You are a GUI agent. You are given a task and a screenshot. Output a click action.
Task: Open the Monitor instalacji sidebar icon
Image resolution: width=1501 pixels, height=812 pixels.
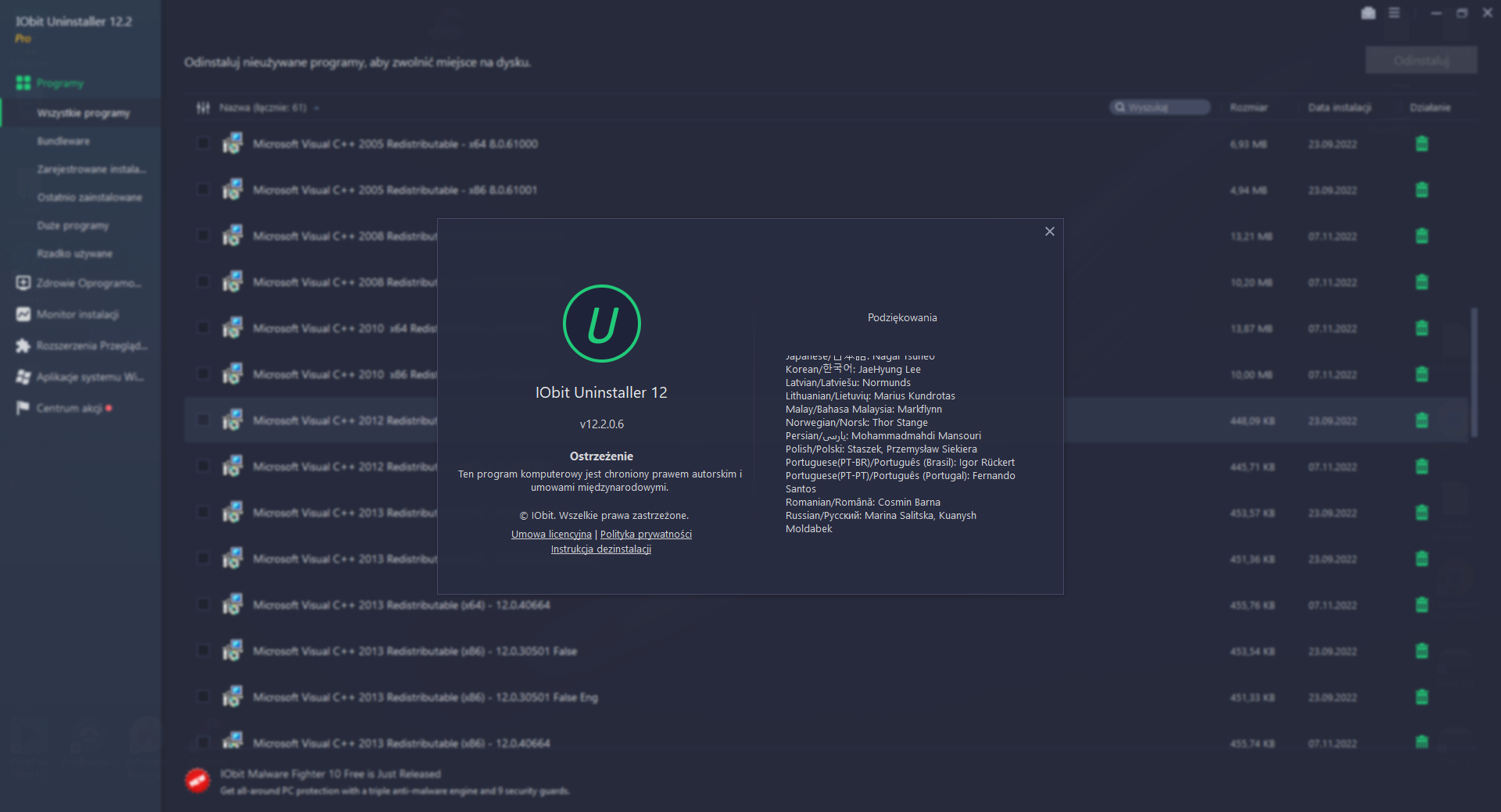[x=23, y=314]
